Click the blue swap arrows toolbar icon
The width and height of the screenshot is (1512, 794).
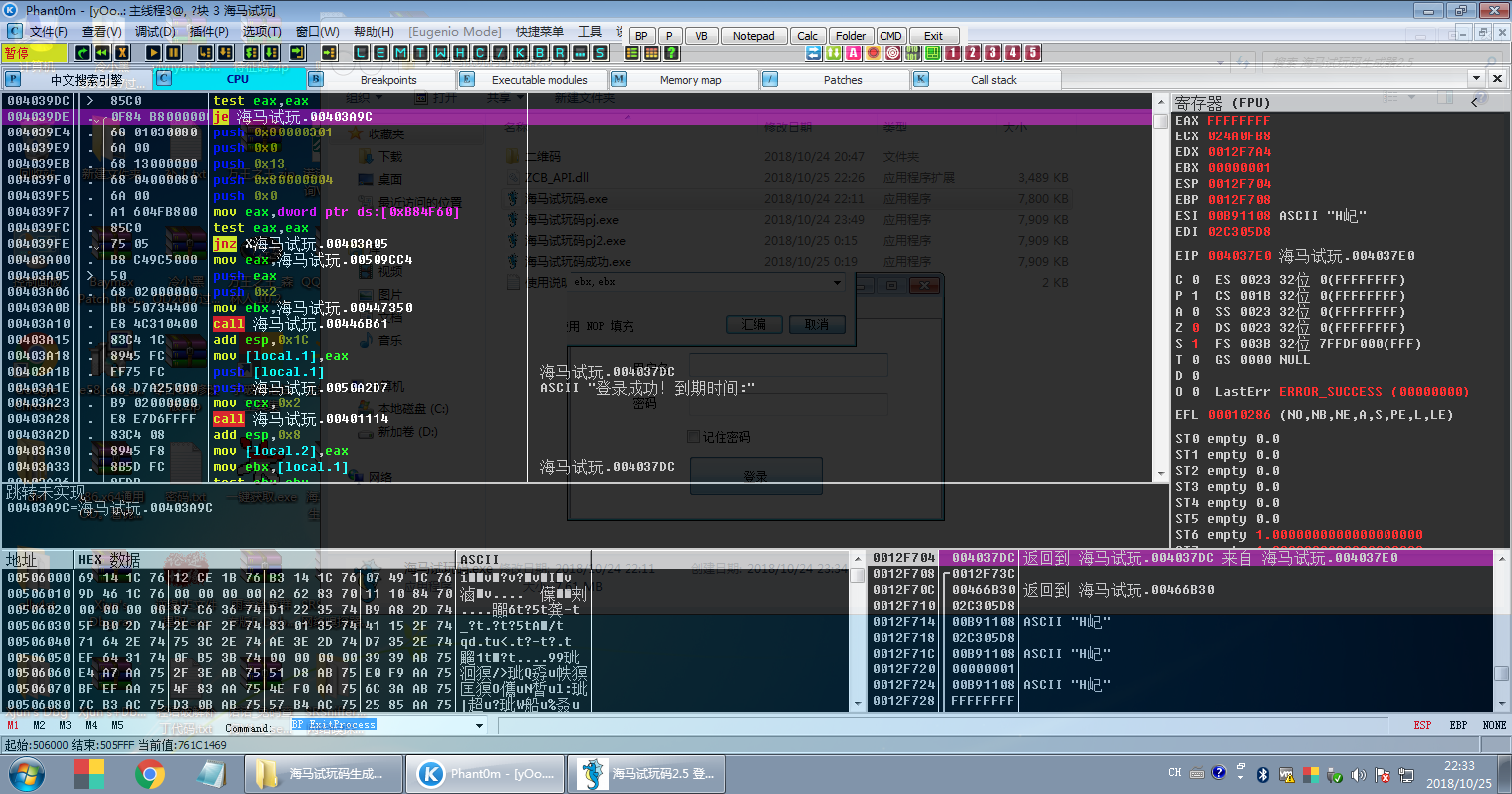click(814, 52)
